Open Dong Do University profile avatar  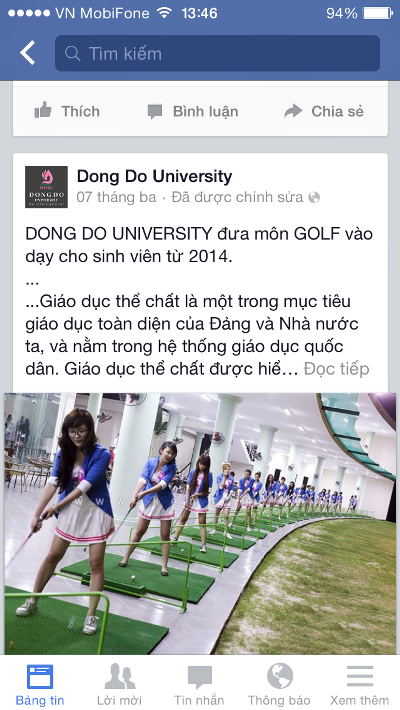point(46,187)
